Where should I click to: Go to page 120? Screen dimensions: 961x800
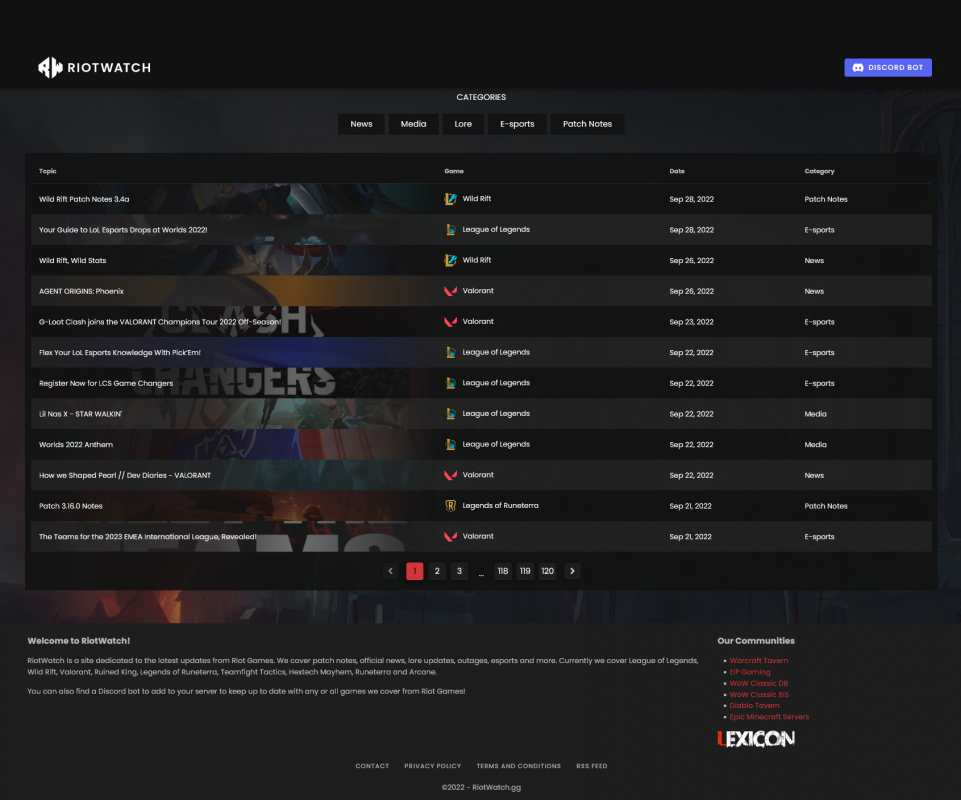tap(547, 571)
